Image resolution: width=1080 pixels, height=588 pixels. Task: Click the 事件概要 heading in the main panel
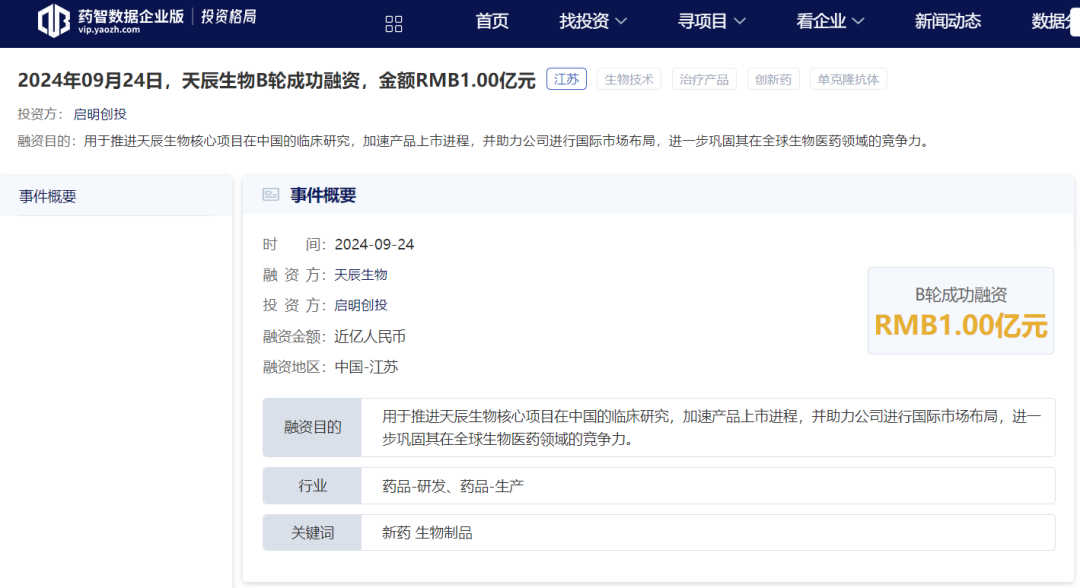click(x=323, y=196)
